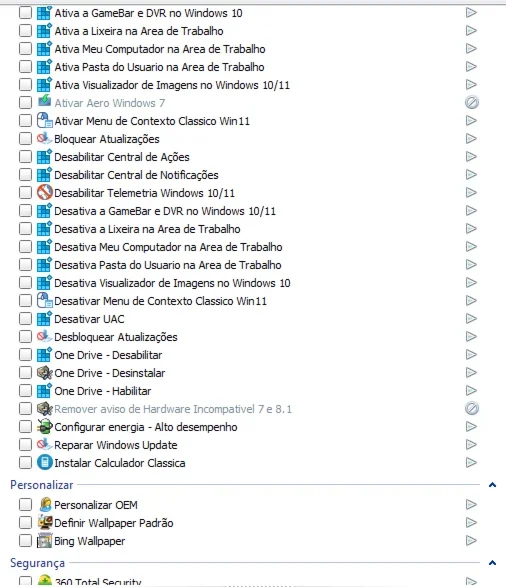Screen dimensions: 506x587
Task: Click the Personalizar OEM icon
Action: 45,505
